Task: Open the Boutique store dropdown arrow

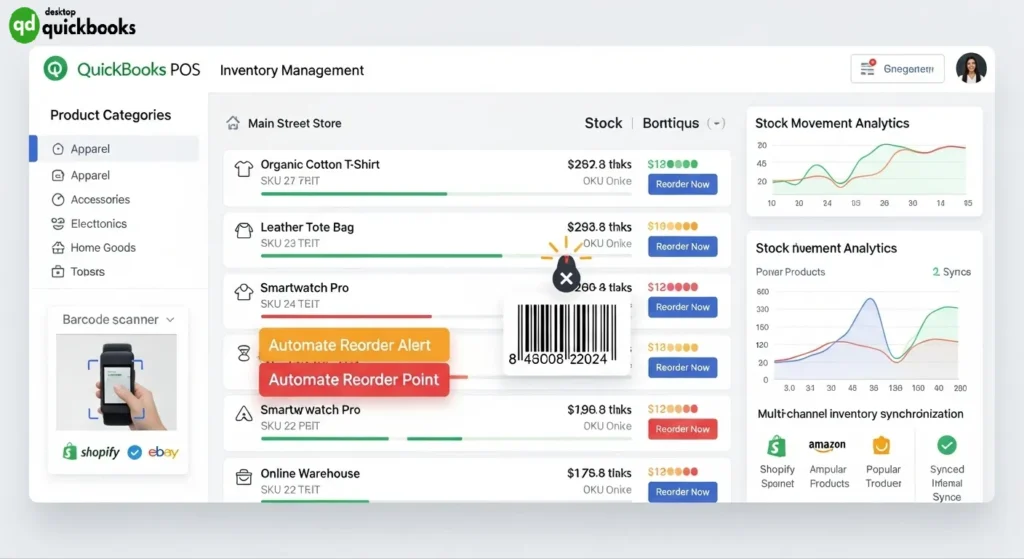Action: click(716, 123)
